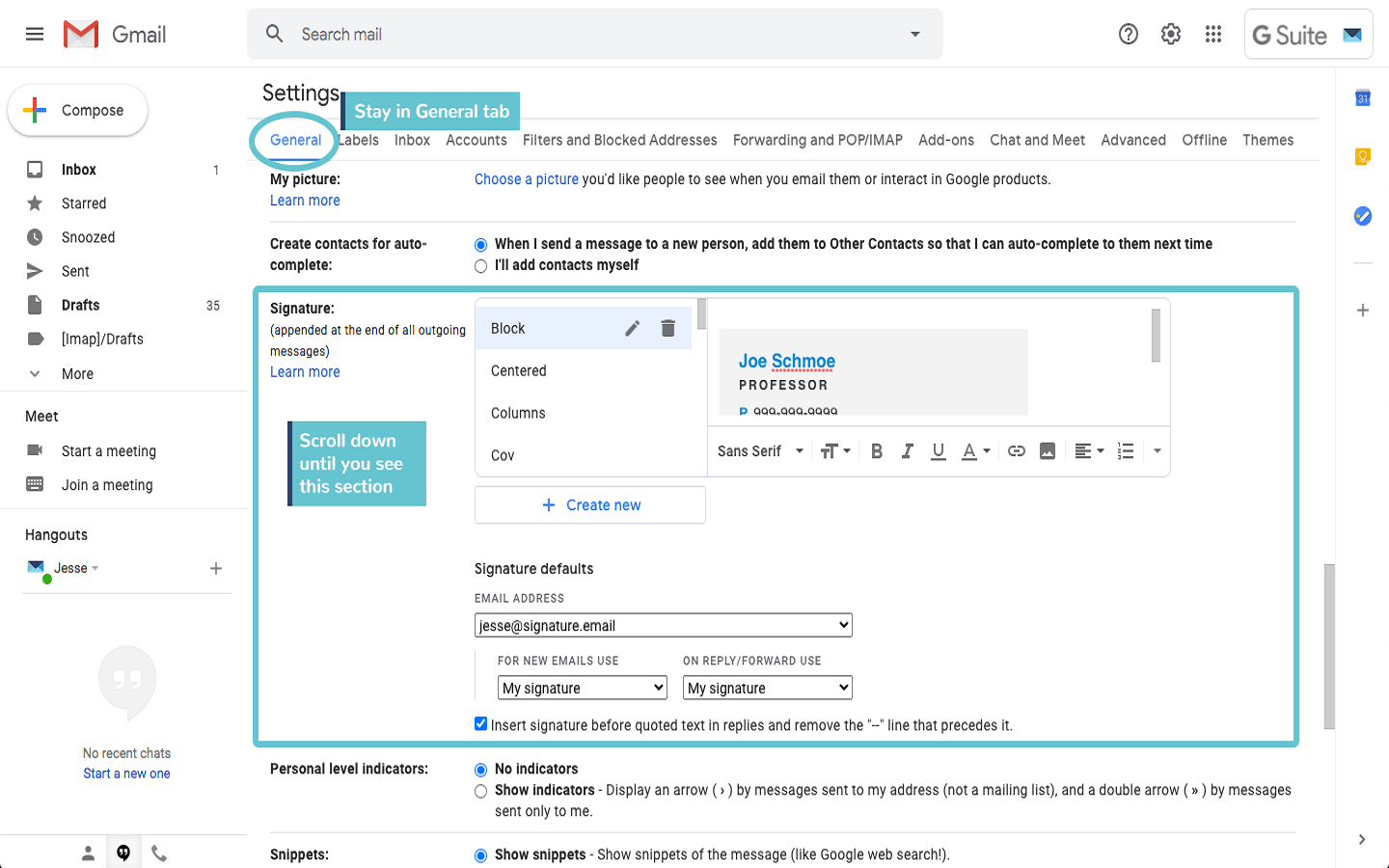Open the Themes settings tab

click(x=1267, y=140)
